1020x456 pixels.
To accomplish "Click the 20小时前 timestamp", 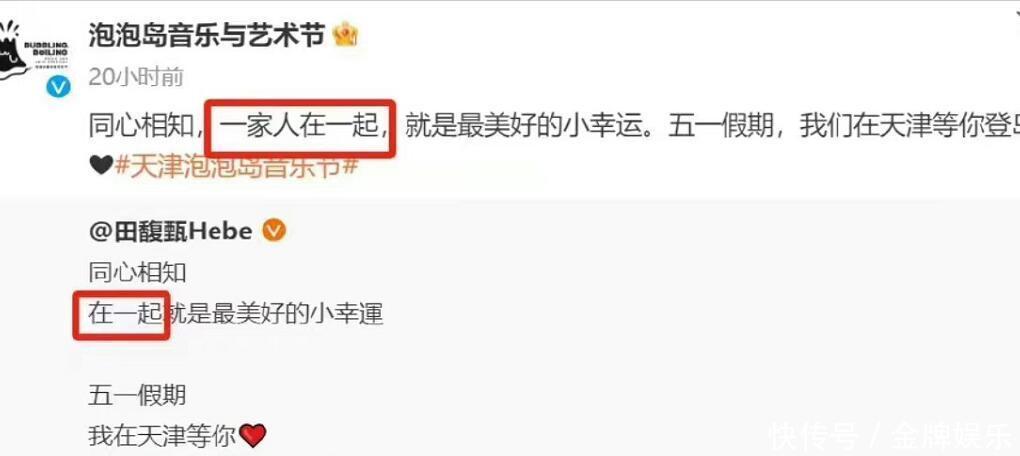I will coord(136,77).
